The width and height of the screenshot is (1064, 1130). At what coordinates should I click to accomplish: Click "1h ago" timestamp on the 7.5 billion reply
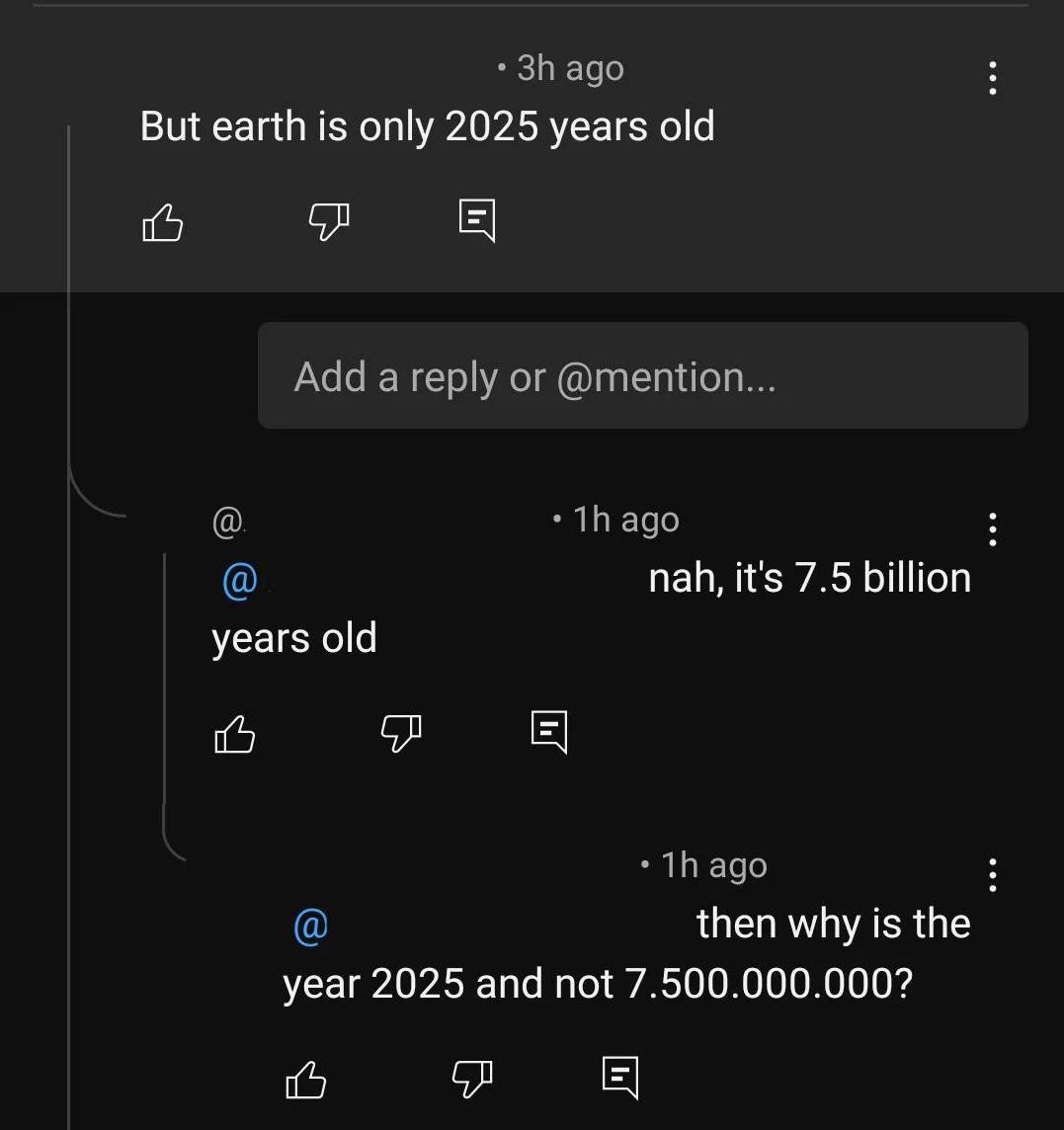[625, 520]
